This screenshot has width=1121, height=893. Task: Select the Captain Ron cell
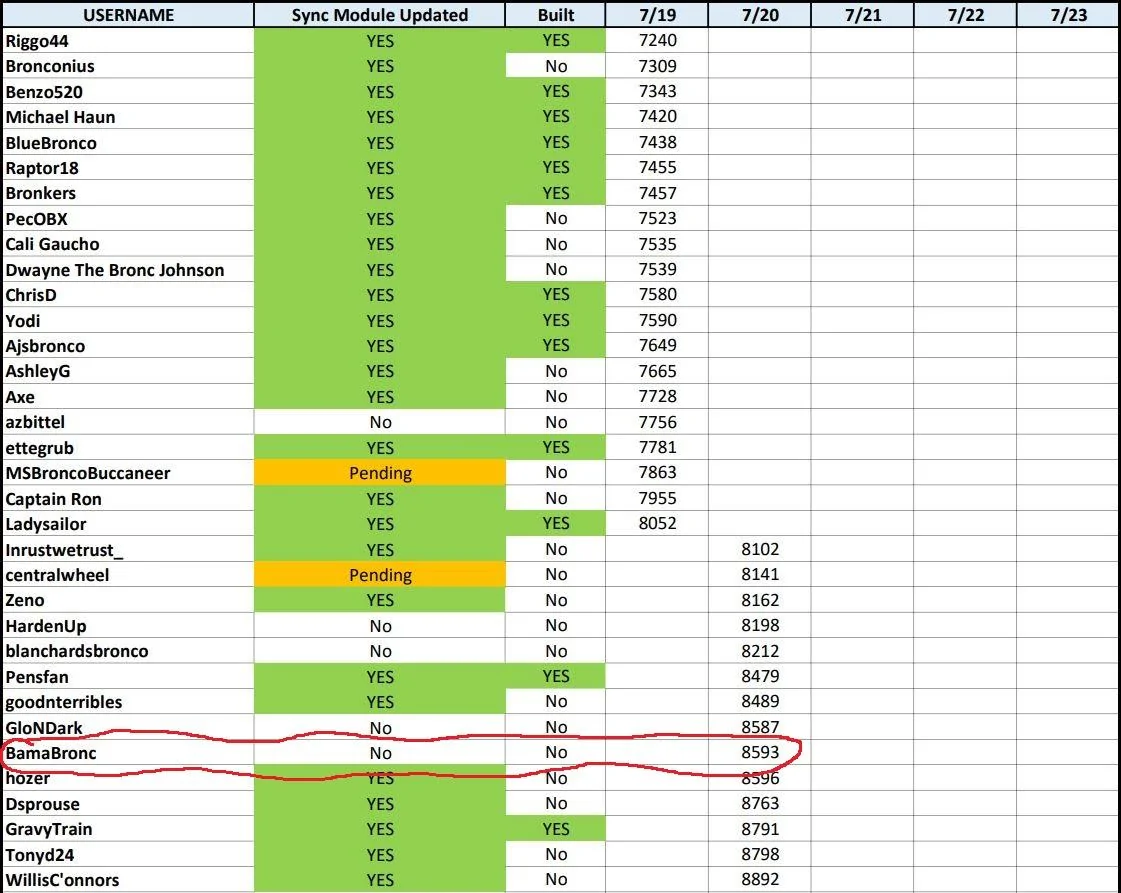(x=128, y=498)
